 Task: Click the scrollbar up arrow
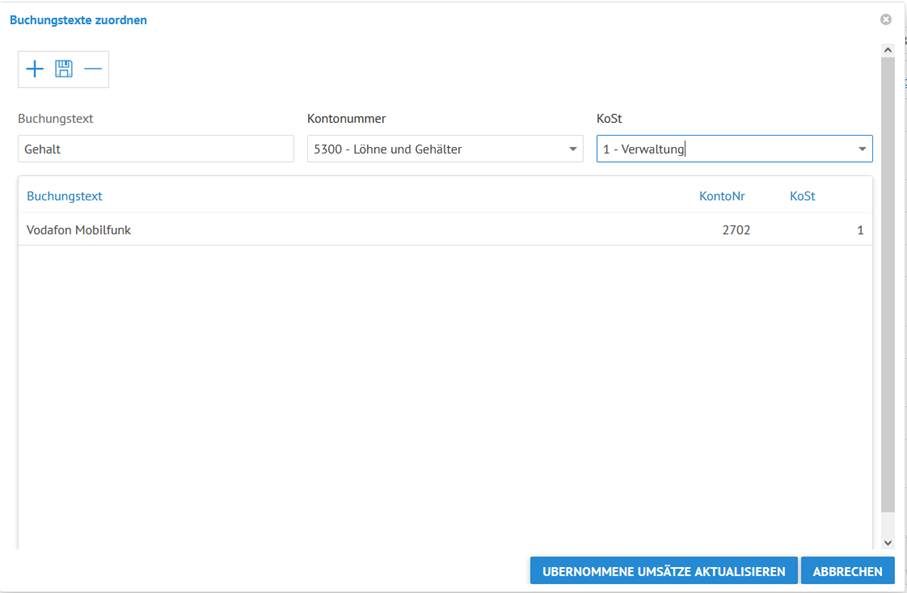887,50
